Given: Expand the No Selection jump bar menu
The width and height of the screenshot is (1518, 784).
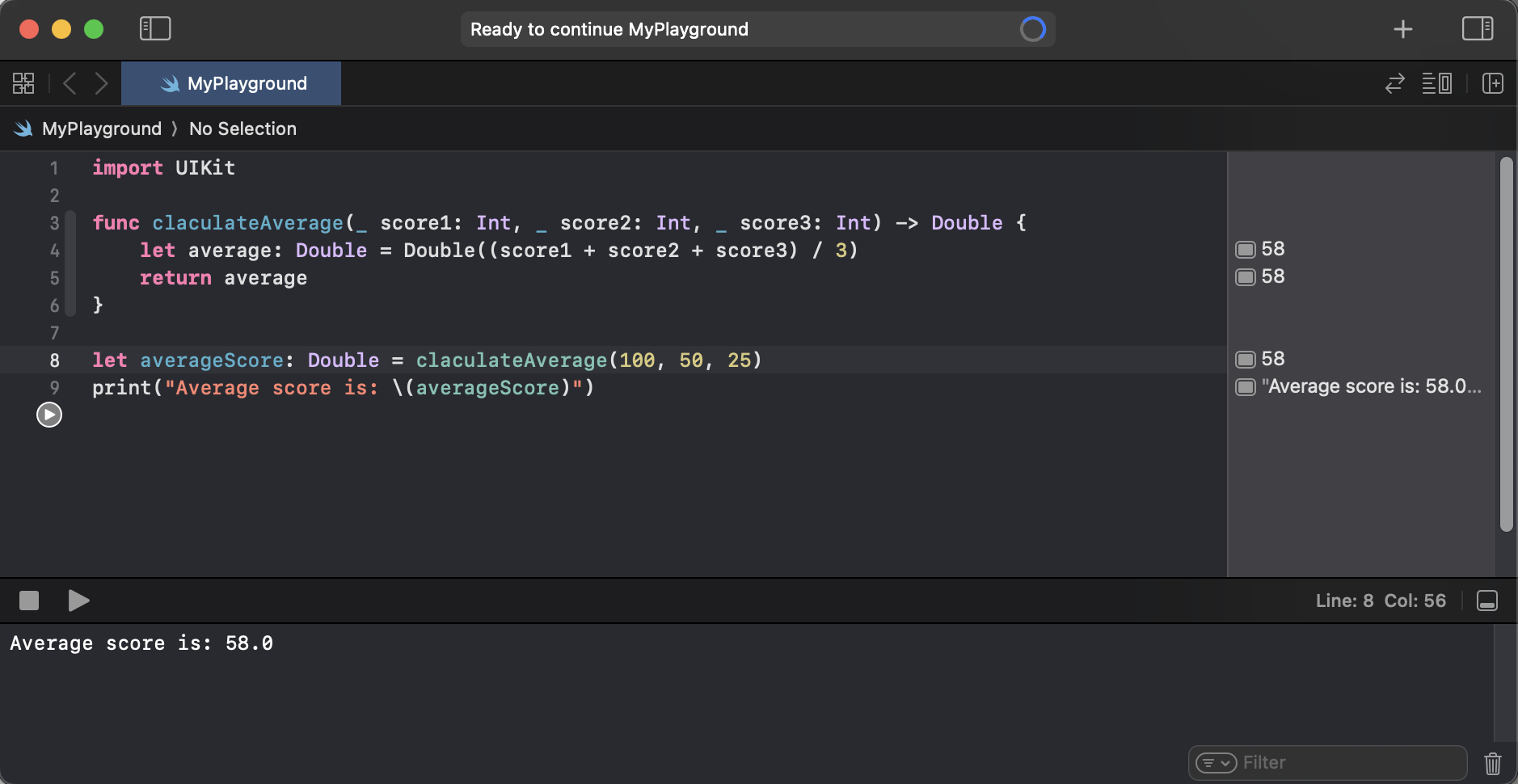Looking at the screenshot, I should click(x=242, y=129).
